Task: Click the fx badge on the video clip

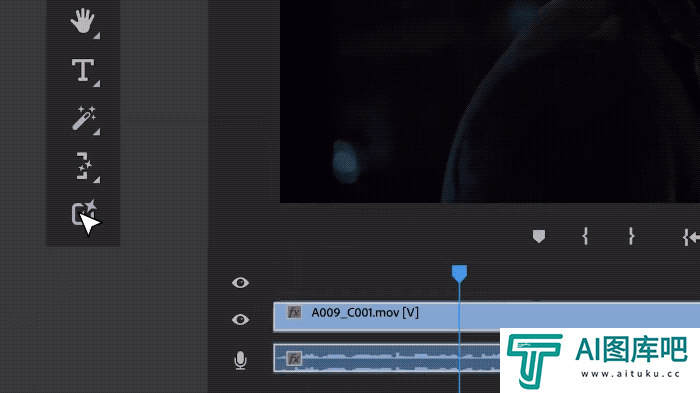Action: [x=294, y=313]
